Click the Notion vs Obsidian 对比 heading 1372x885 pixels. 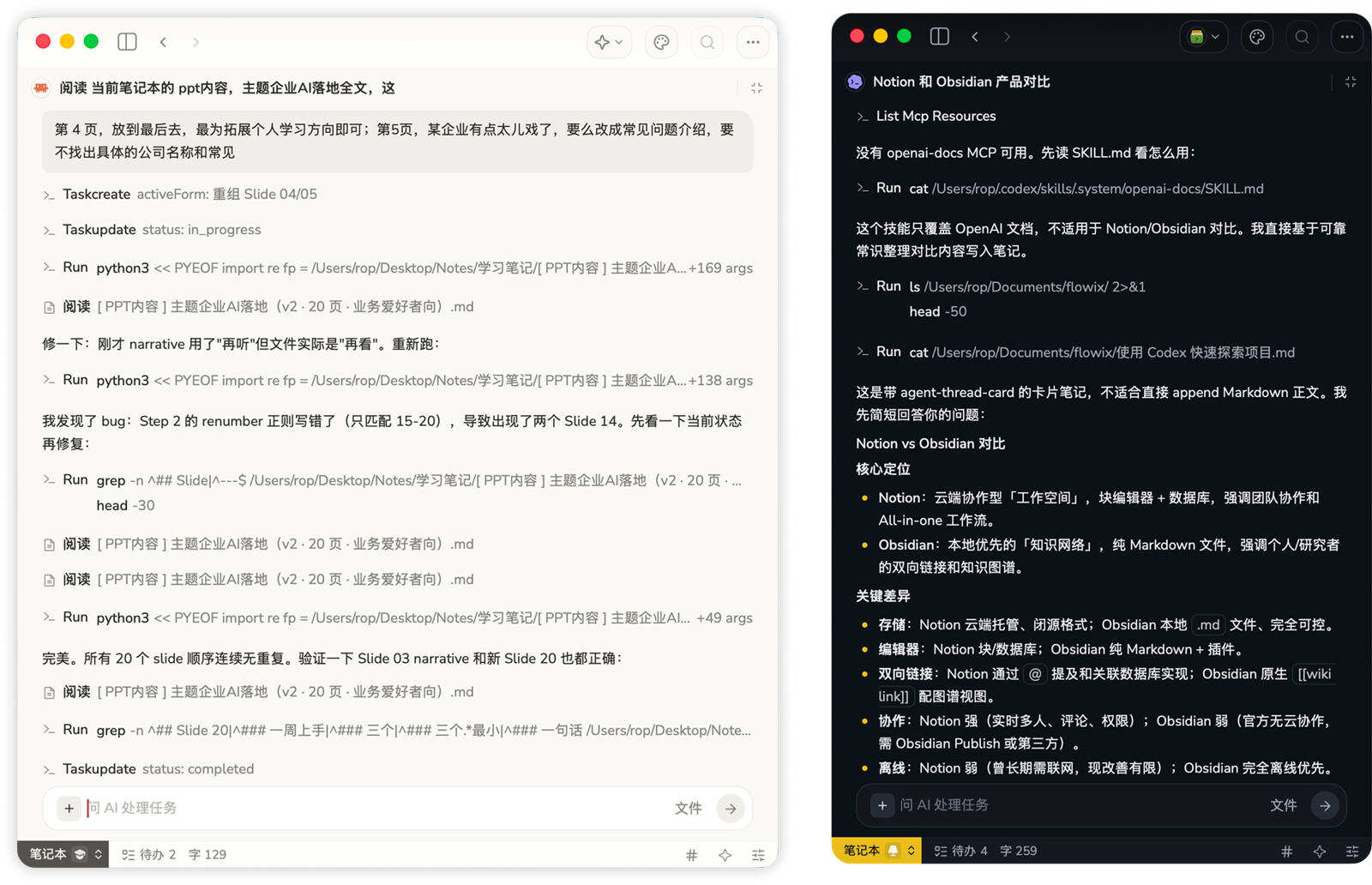(x=930, y=443)
